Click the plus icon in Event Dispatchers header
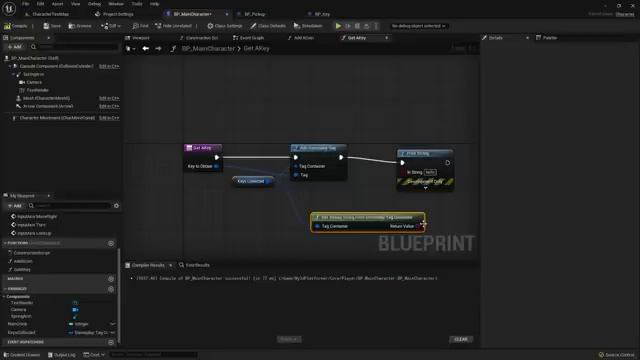This screenshot has width=640, height=360. click(x=111, y=342)
